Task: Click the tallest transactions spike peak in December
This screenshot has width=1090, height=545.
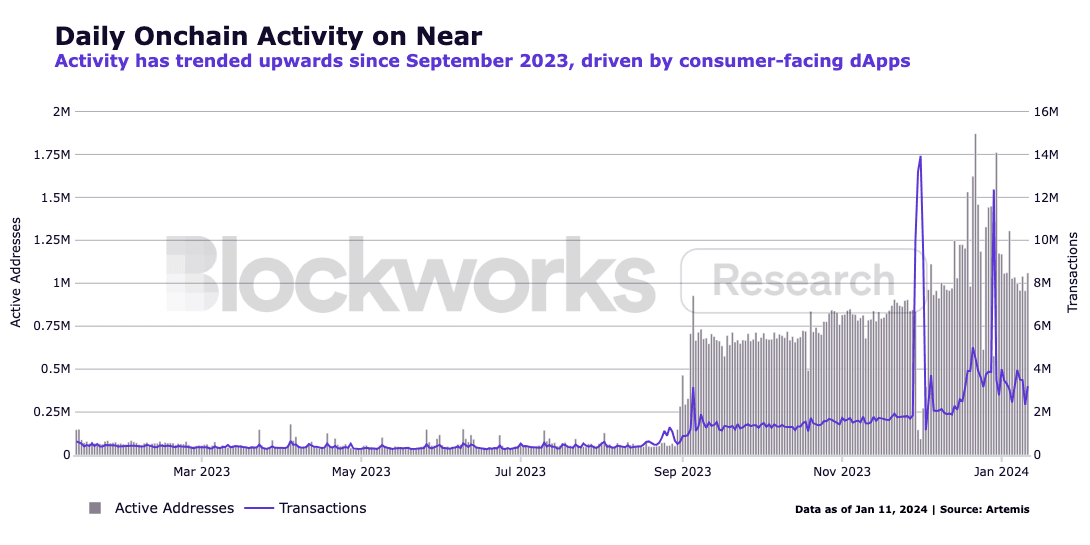Action: tap(920, 157)
